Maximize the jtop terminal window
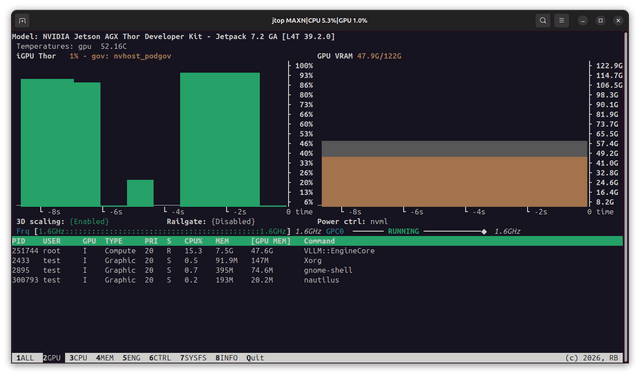 600,20
